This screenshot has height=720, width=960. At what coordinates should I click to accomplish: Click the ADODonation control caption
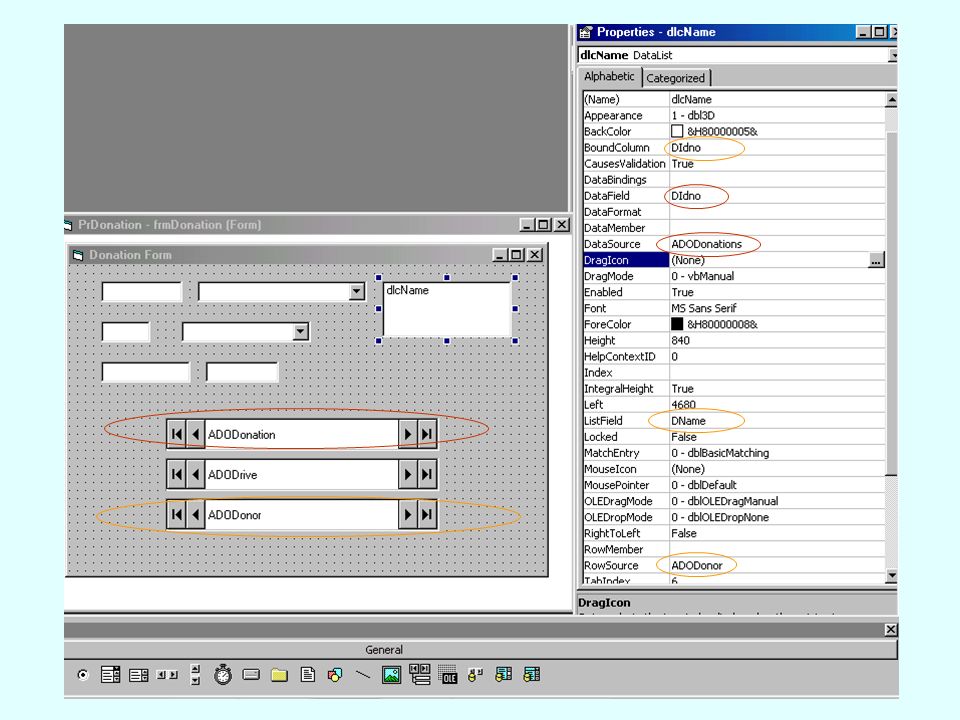coord(241,435)
